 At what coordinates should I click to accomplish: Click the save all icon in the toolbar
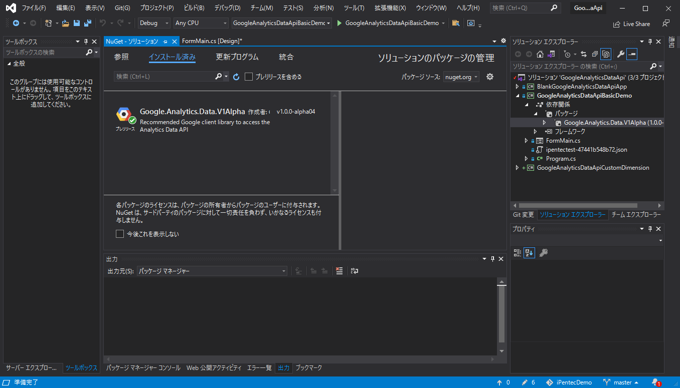88,23
